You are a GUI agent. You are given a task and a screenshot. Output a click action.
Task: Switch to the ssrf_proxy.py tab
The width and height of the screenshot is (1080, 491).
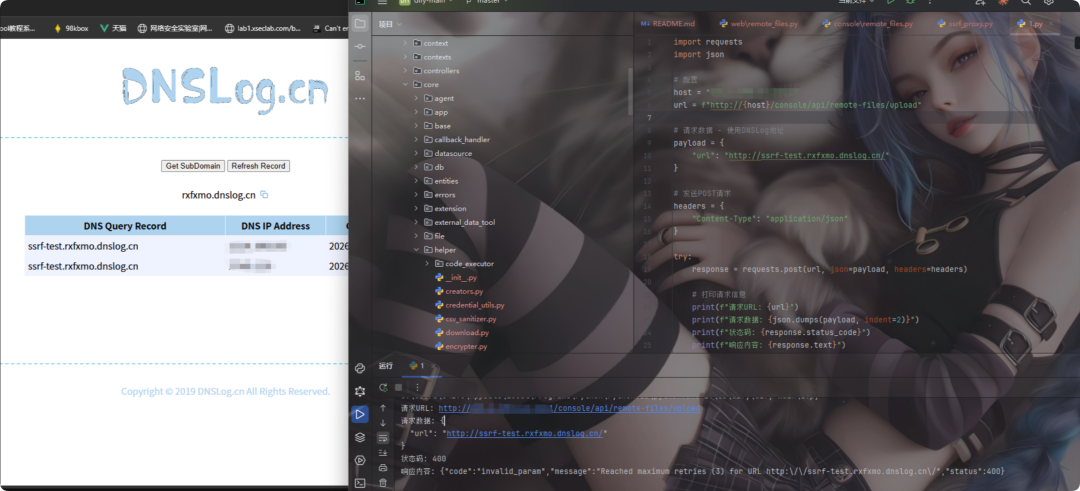964,23
